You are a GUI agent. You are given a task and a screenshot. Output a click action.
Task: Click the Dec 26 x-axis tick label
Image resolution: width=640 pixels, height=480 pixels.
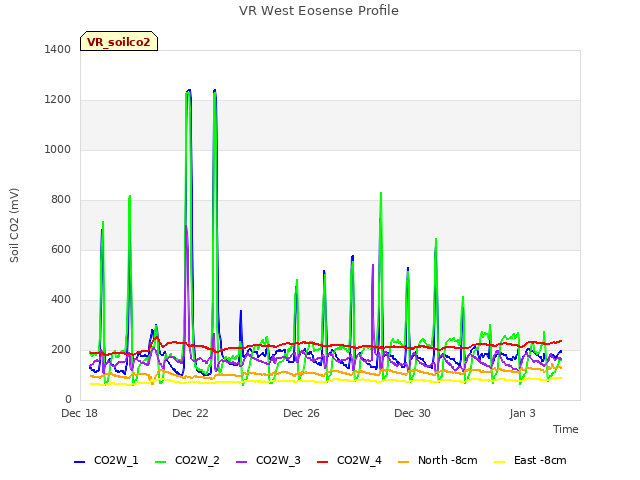[x=301, y=413]
